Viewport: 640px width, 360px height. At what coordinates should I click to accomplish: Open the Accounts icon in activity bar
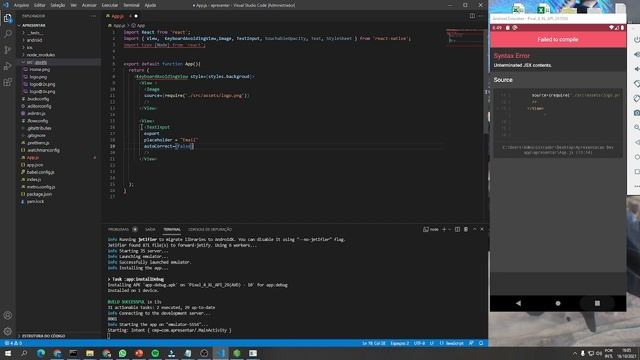pyautogui.click(x=8, y=315)
